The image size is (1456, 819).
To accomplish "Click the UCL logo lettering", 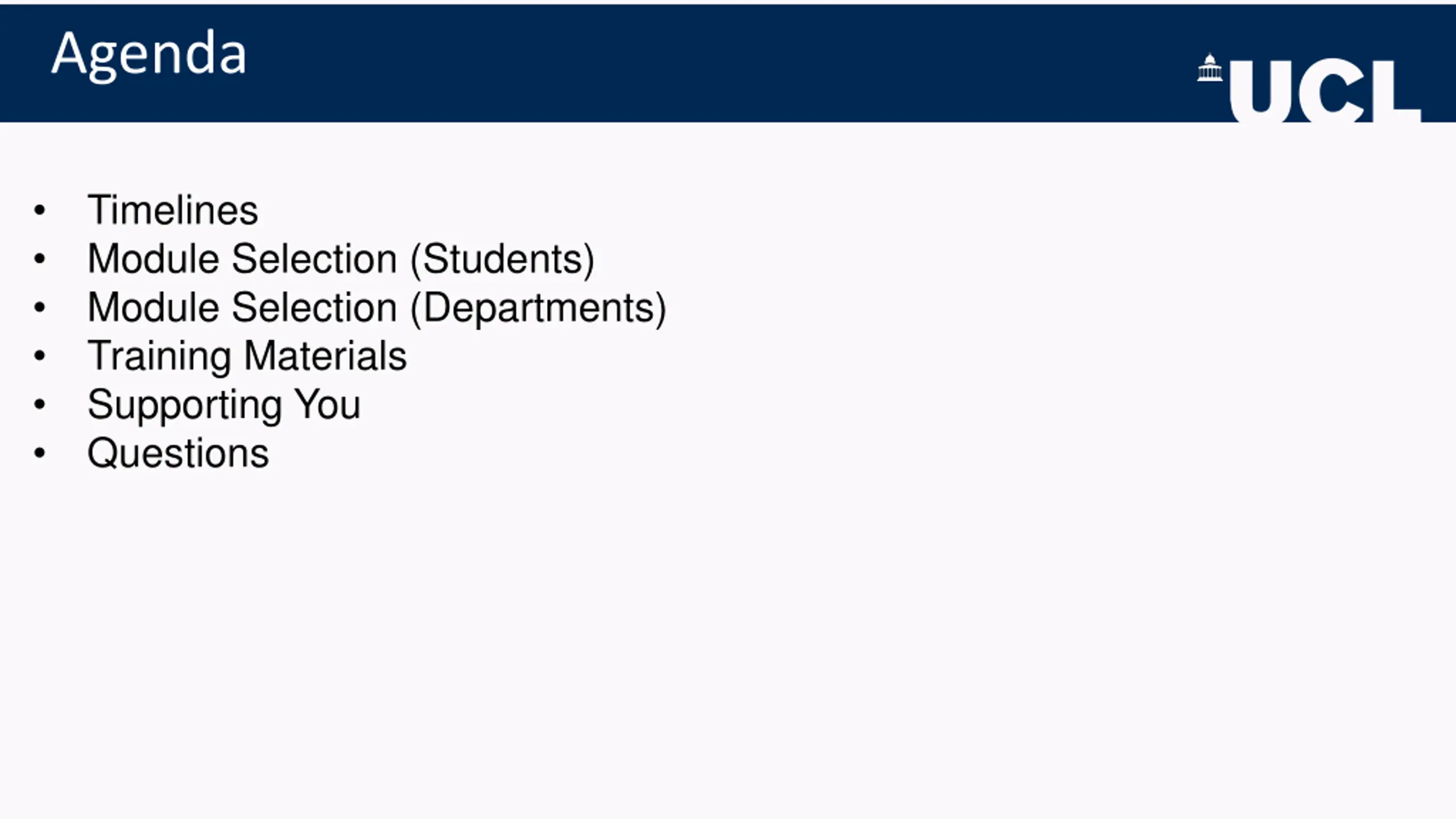I will pos(1325,91).
